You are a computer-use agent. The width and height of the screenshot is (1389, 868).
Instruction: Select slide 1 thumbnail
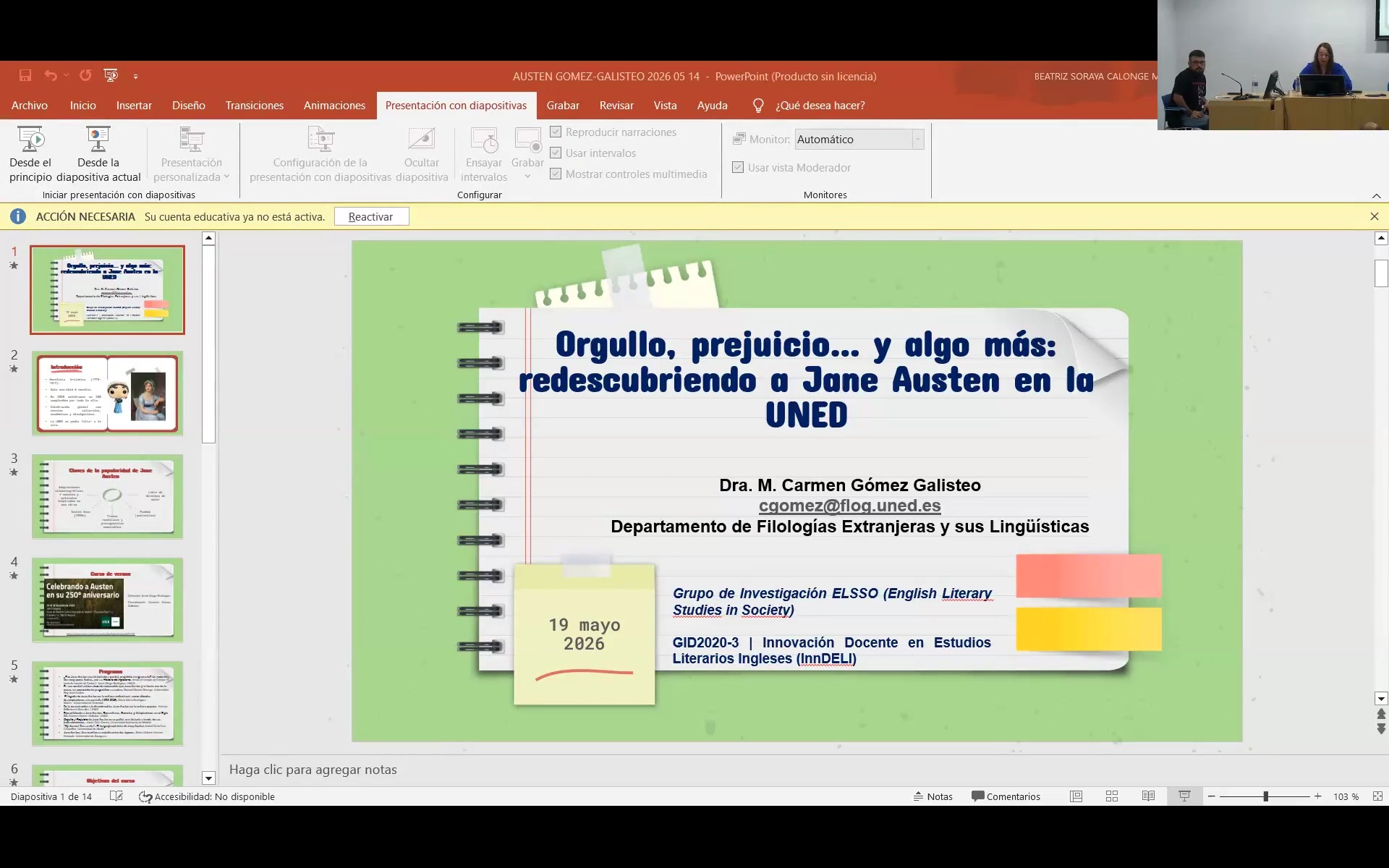point(107,289)
